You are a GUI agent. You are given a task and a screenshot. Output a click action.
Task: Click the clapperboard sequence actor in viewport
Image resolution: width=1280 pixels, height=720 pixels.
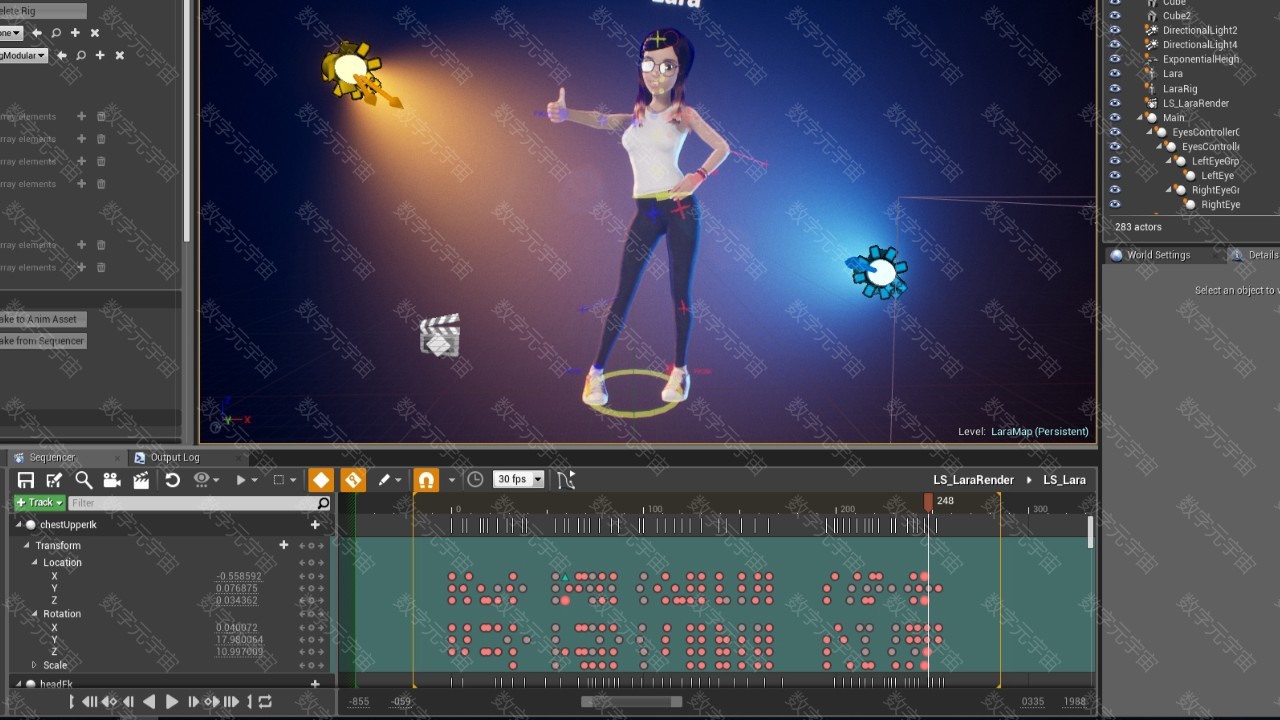[440, 336]
